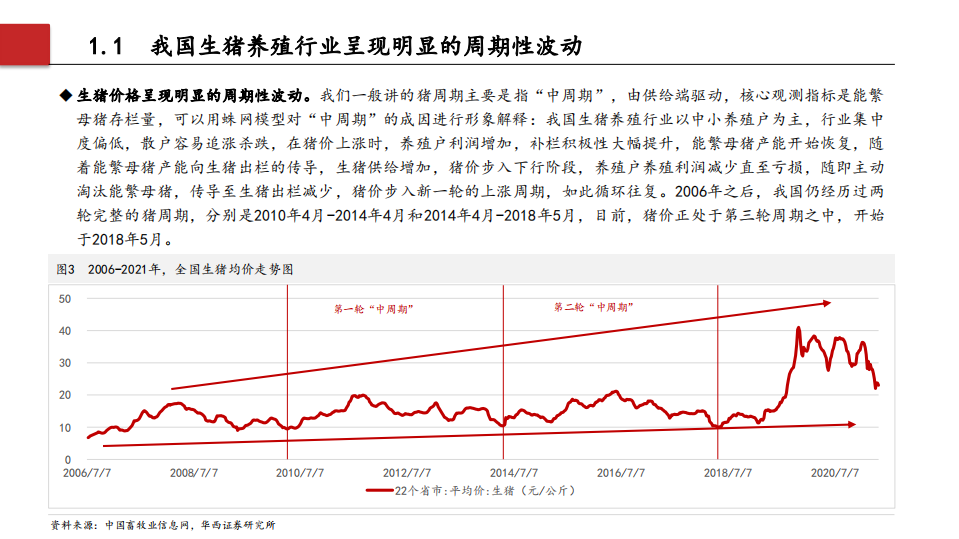Click the text '2014年4月-2018年5月' in paragraph

[x=499, y=215]
